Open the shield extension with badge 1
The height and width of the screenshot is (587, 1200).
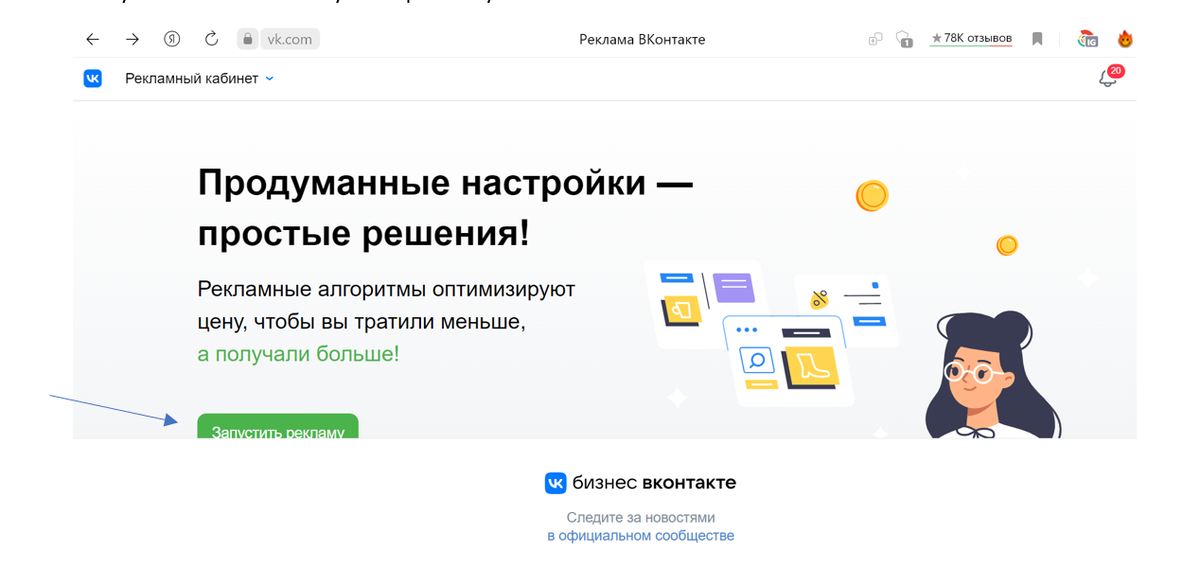point(901,39)
